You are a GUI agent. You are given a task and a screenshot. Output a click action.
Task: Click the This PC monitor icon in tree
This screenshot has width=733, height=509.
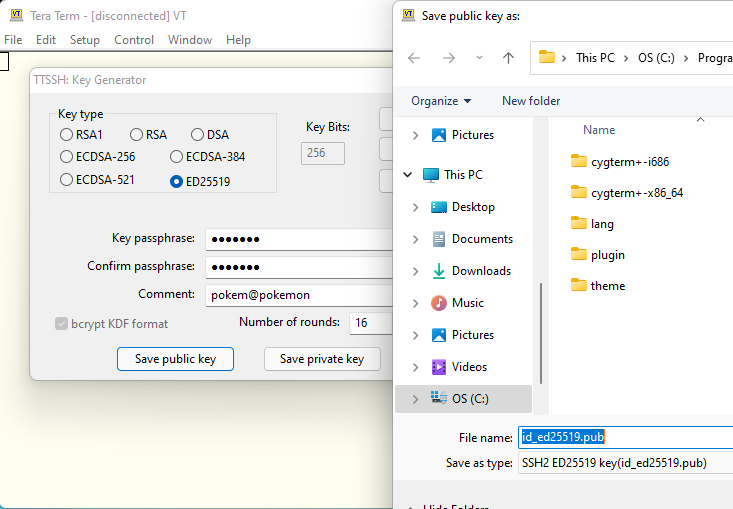pos(431,175)
